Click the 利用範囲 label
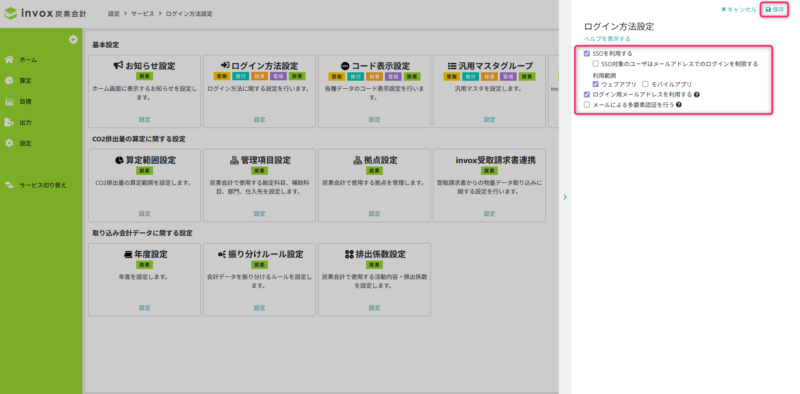 (x=604, y=75)
